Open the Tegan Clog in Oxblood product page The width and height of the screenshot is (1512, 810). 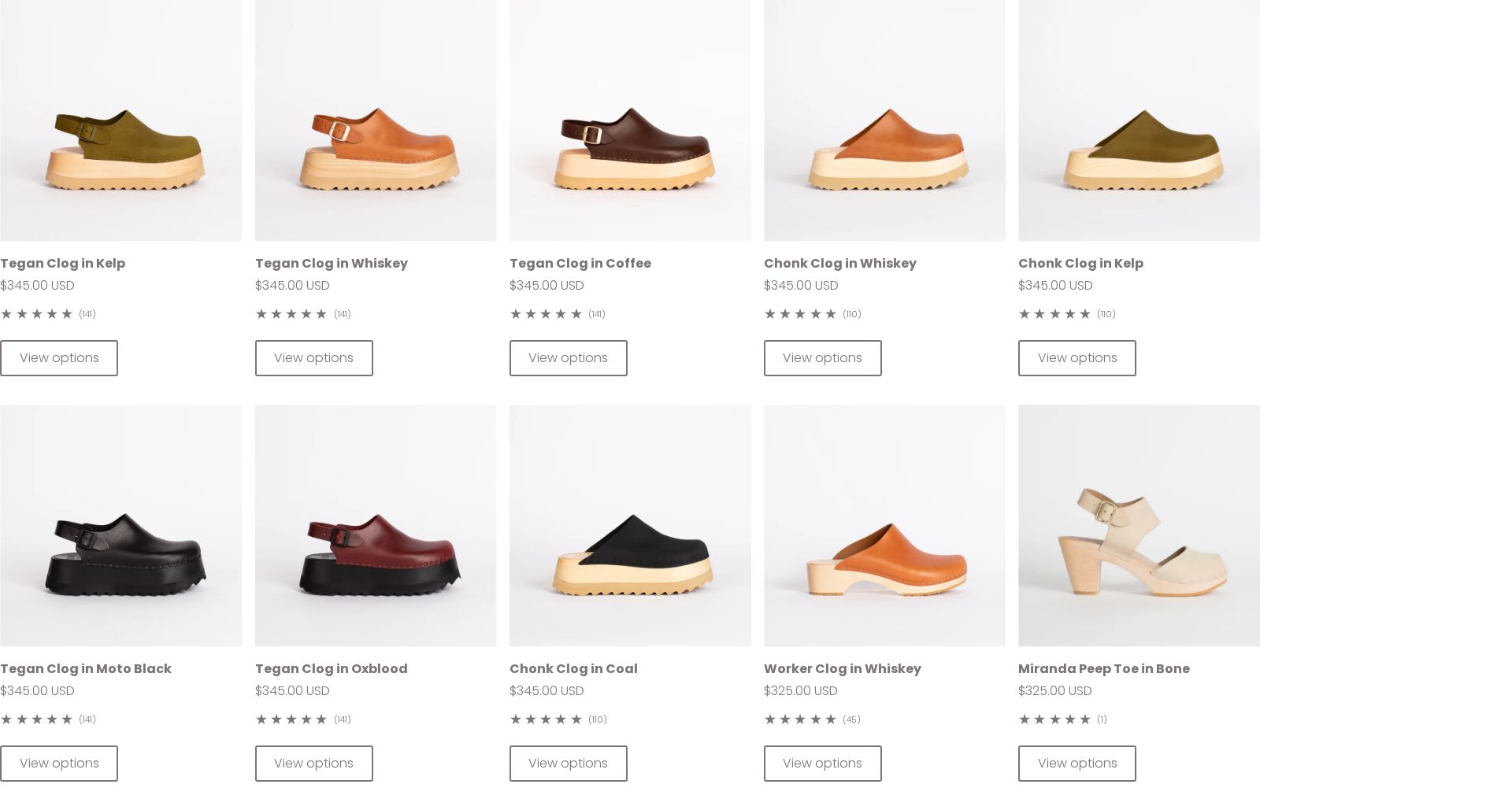click(x=331, y=668)
